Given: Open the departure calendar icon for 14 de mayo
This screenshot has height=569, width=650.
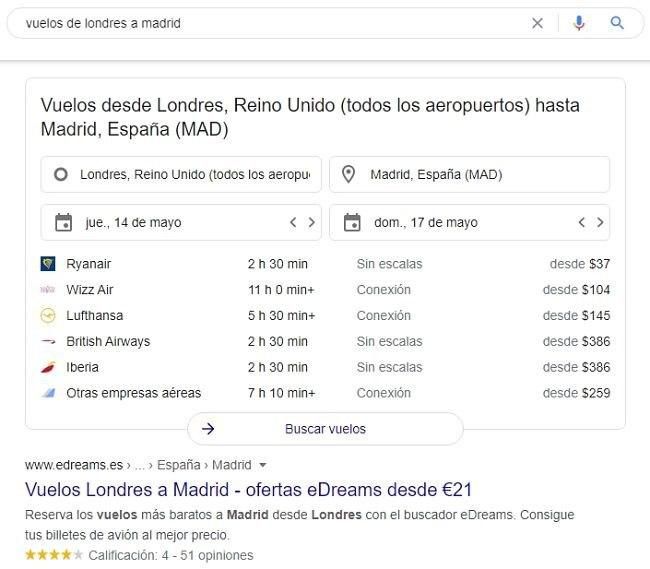Looking at the screenshot, I should [63, 223].
